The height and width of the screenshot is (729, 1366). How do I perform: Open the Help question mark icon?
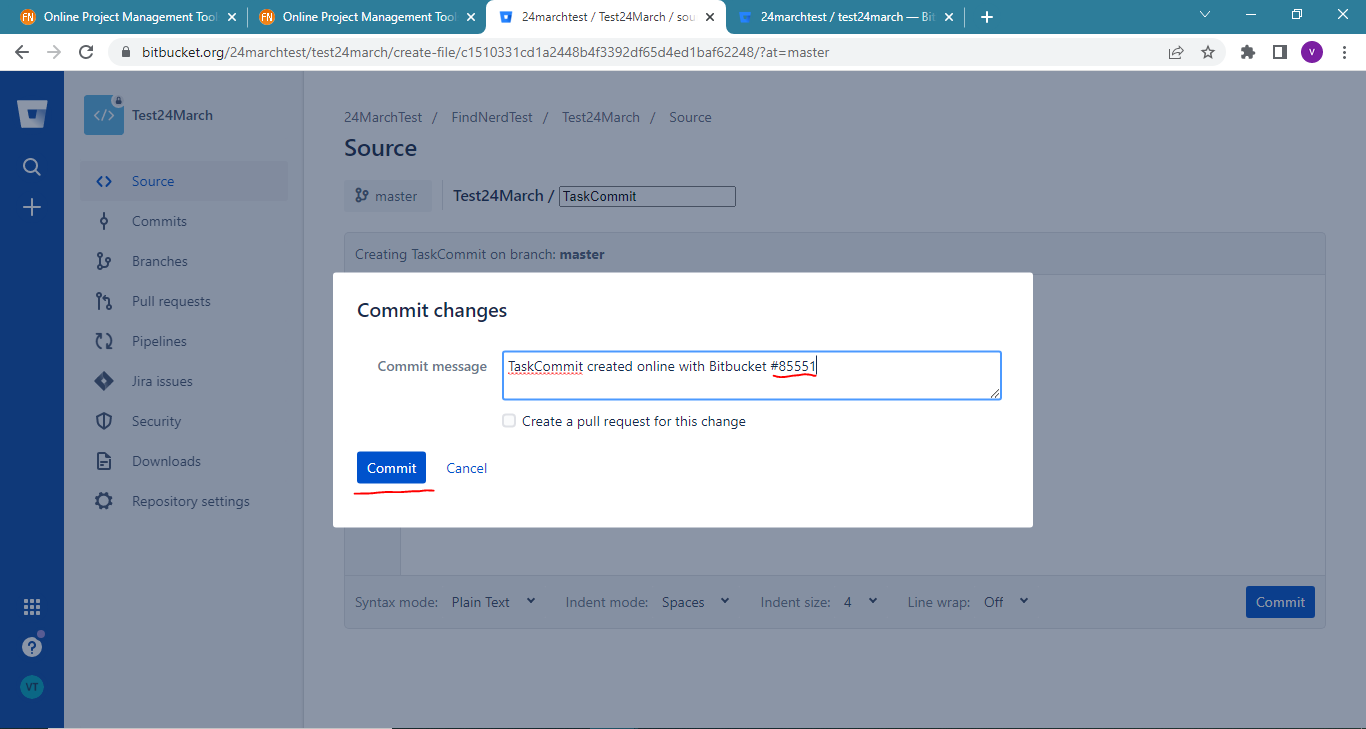pos(32,647)
